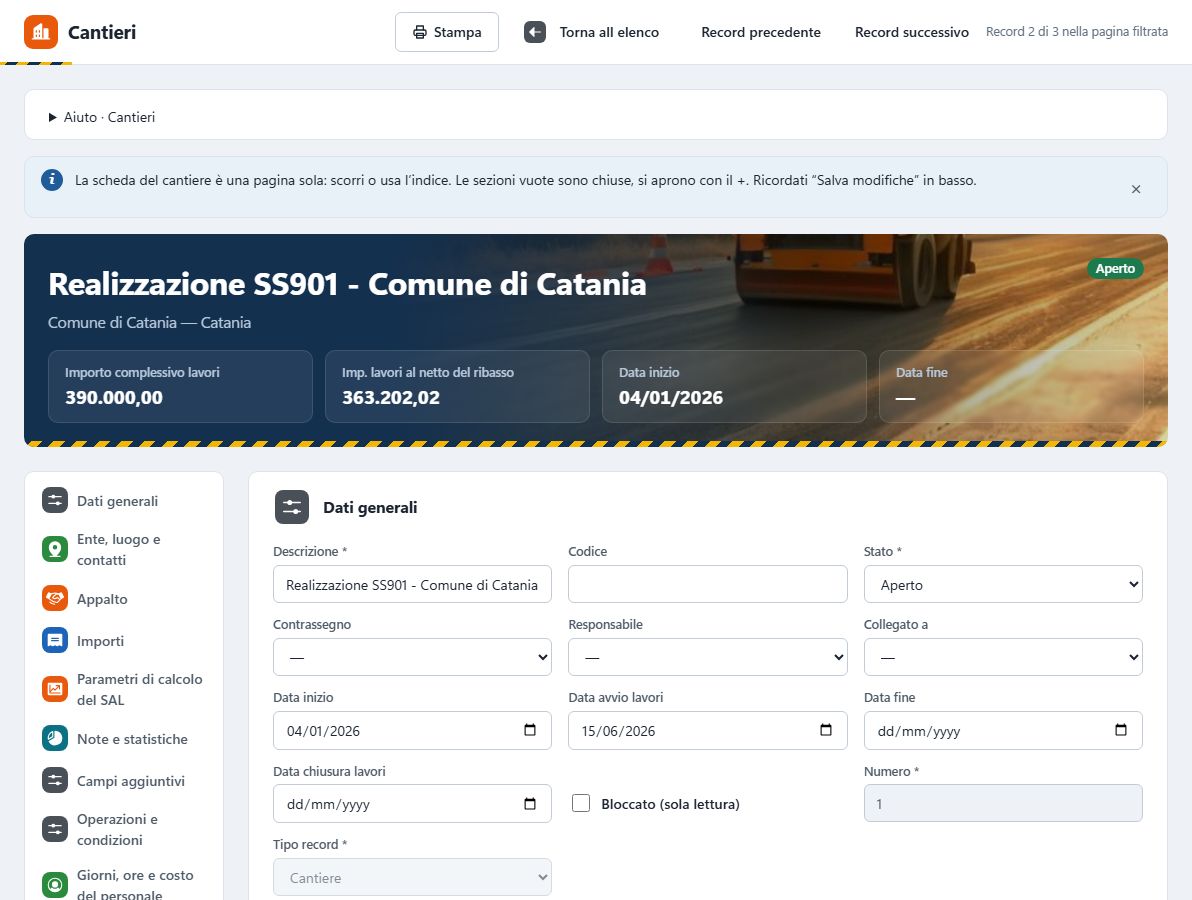
Task: Click Torna all elenco link
Action: click(609, 32)
